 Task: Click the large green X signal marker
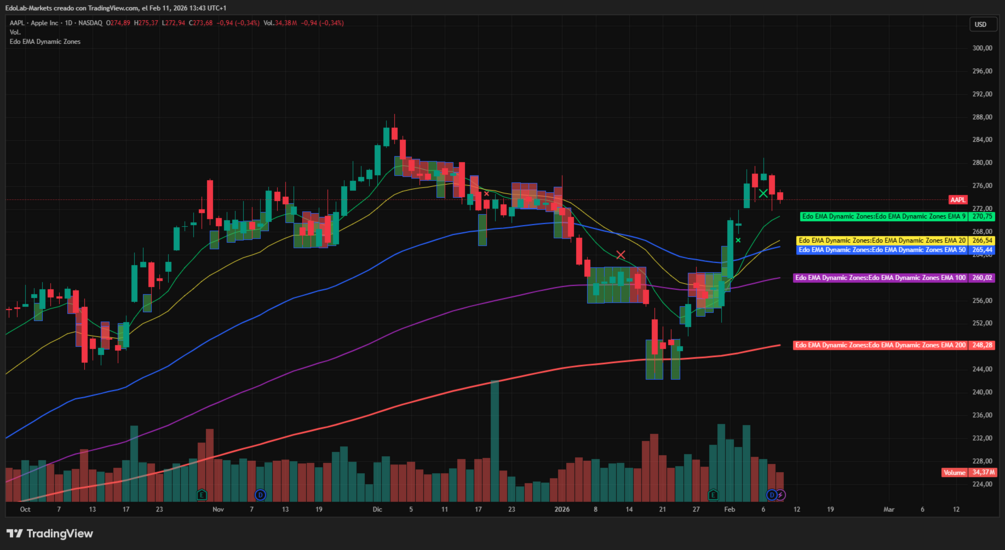click(x=763, y=193)
